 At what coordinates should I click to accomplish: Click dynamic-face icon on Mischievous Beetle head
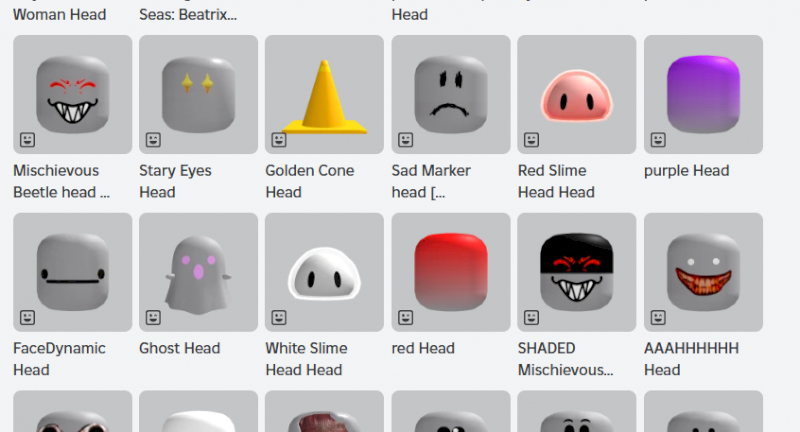(x=28, y=140)
